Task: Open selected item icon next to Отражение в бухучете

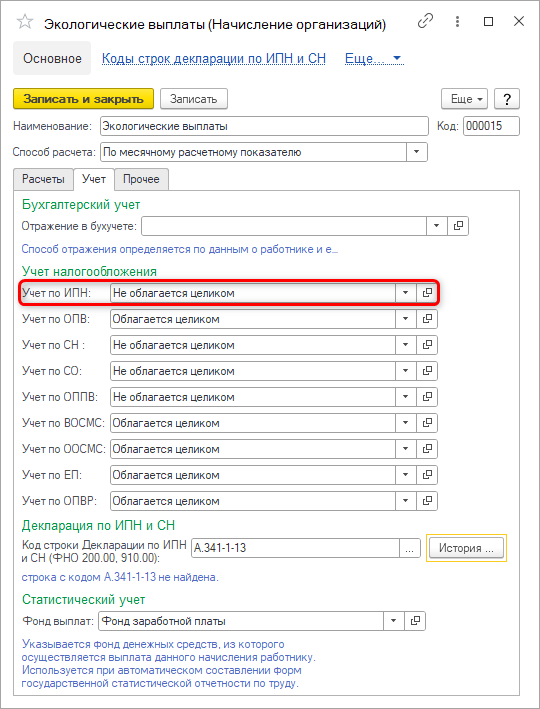Action: tap(458, 226)
